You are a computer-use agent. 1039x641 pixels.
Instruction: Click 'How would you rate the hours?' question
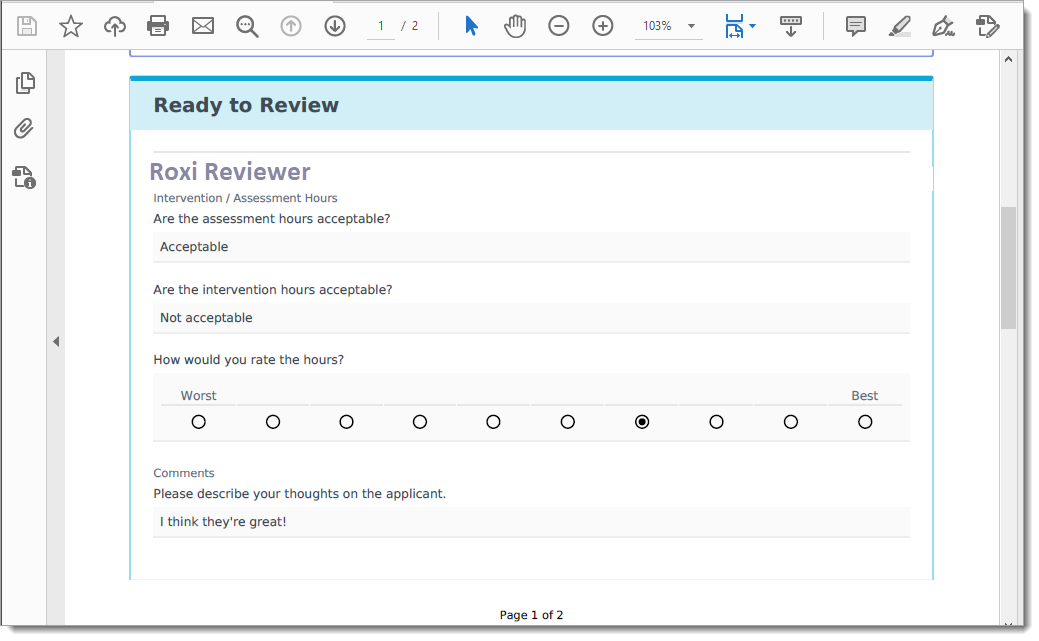pos(248,360)
